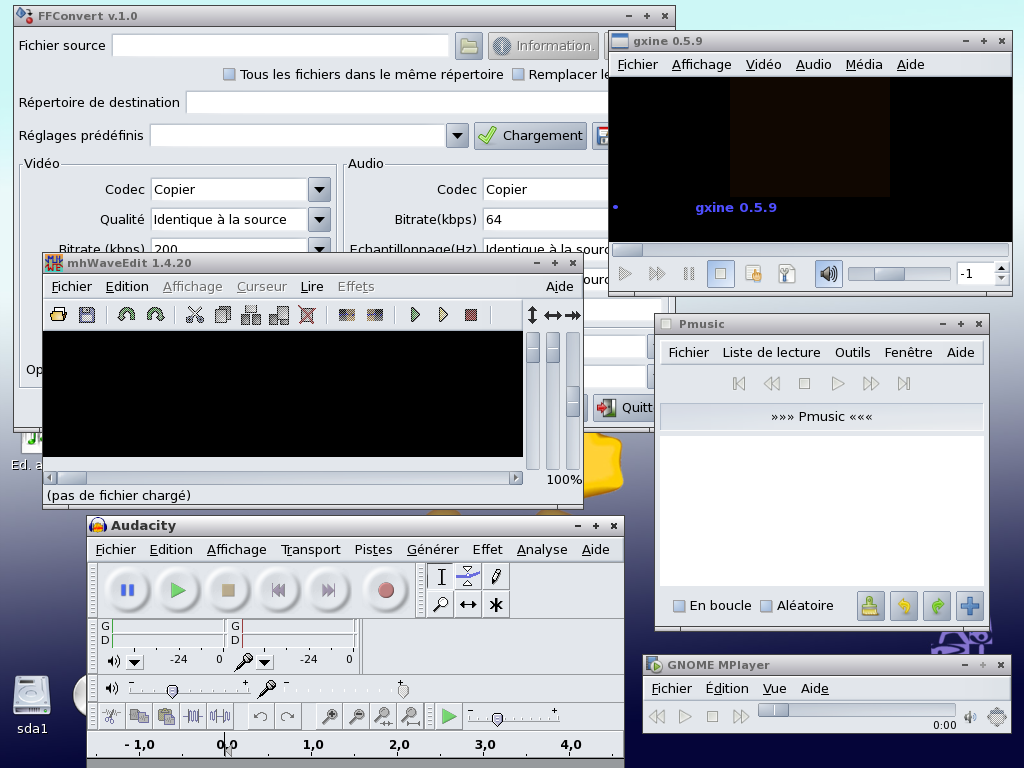
Task: Clear playlist with Pmusic broom button
Action: [x=871, y=606]
